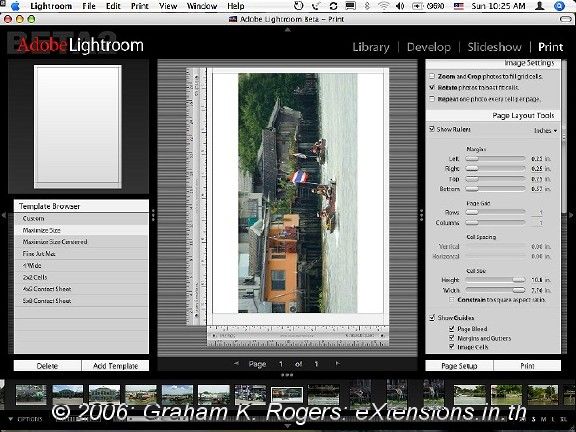576x432 pixels.
Task: Open the AirPort Wi-Fi menu icon
Action: pyautogui.click(x=383, y=6)
